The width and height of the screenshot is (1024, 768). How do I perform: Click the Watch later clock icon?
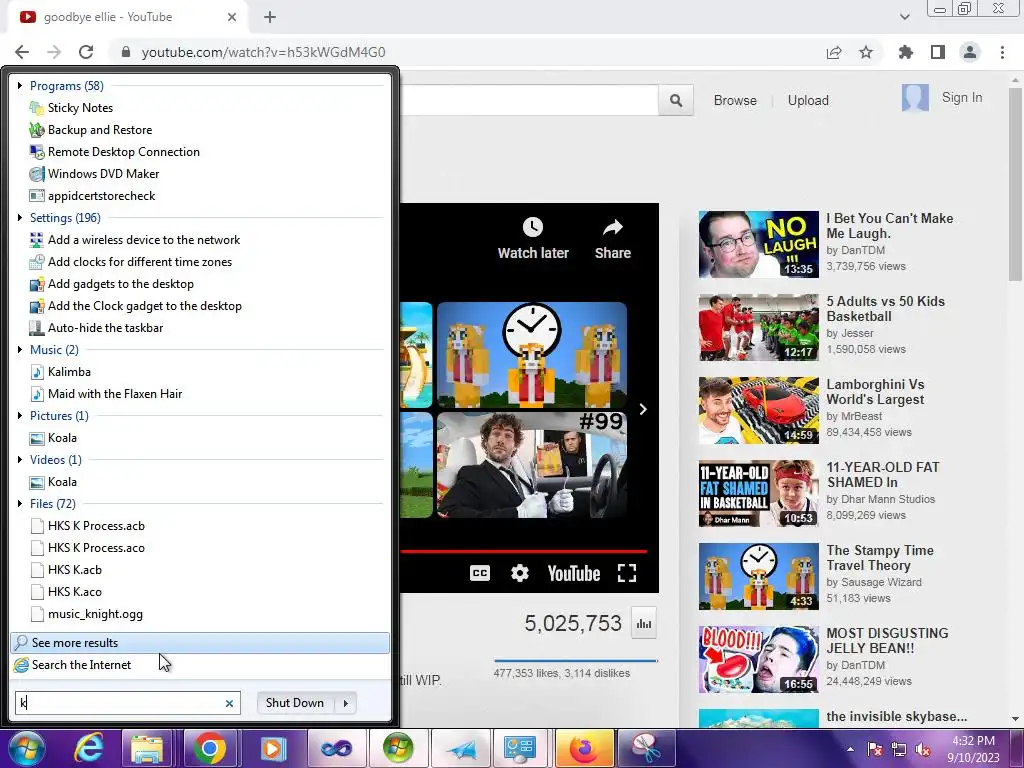(x=533, y=227)
